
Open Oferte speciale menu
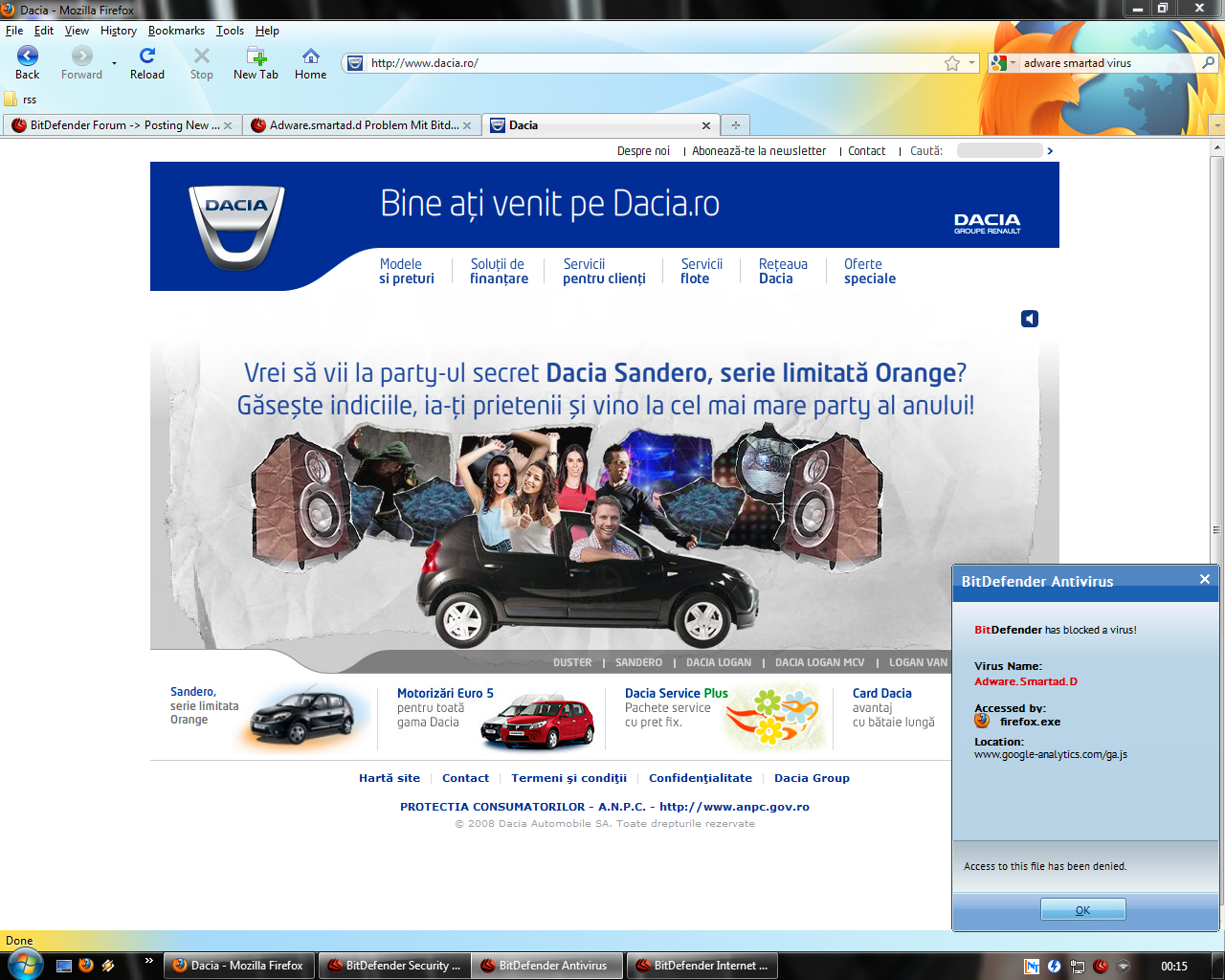[x=870, y=272]
